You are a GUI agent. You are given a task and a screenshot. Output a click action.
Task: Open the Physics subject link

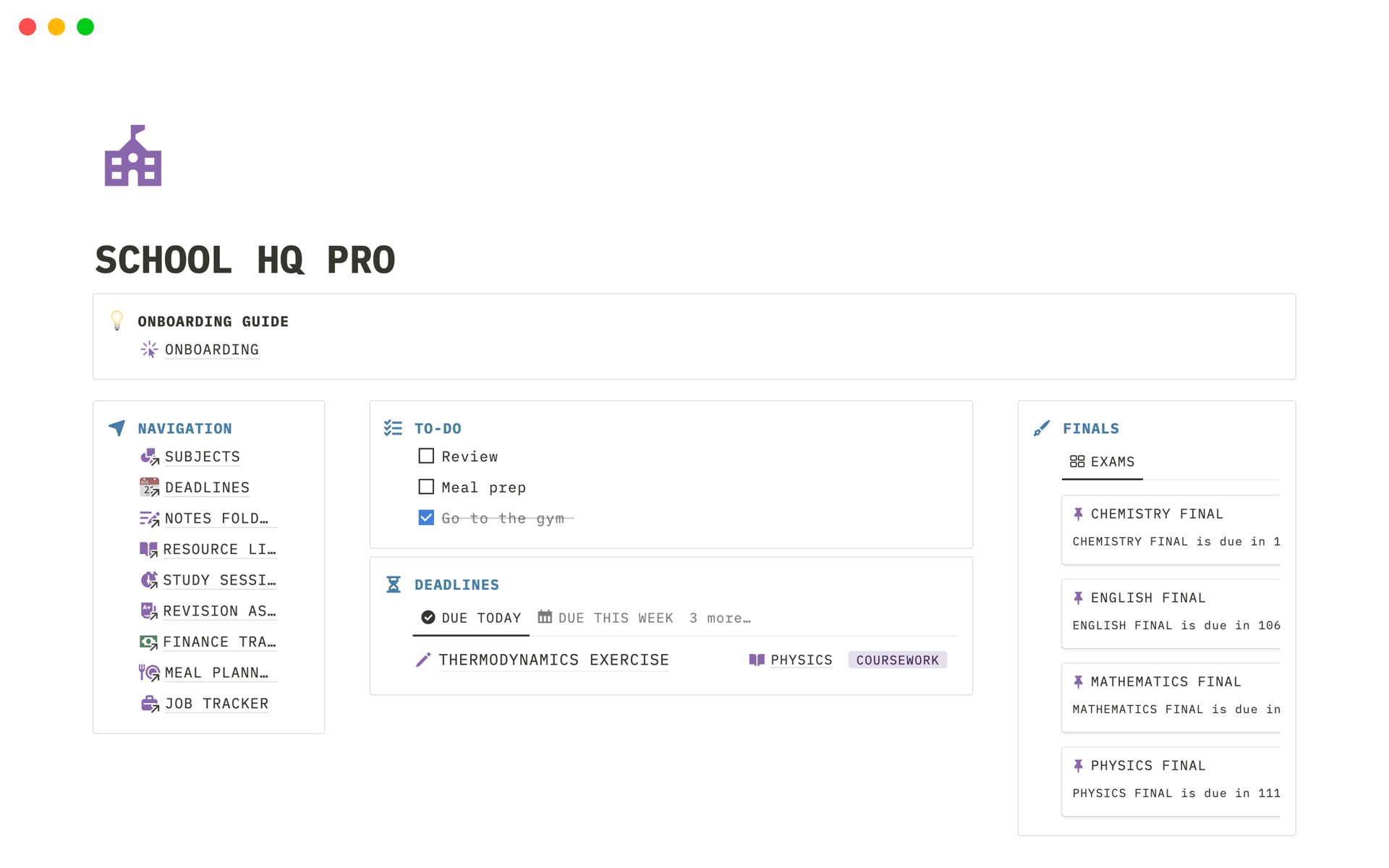801,660
